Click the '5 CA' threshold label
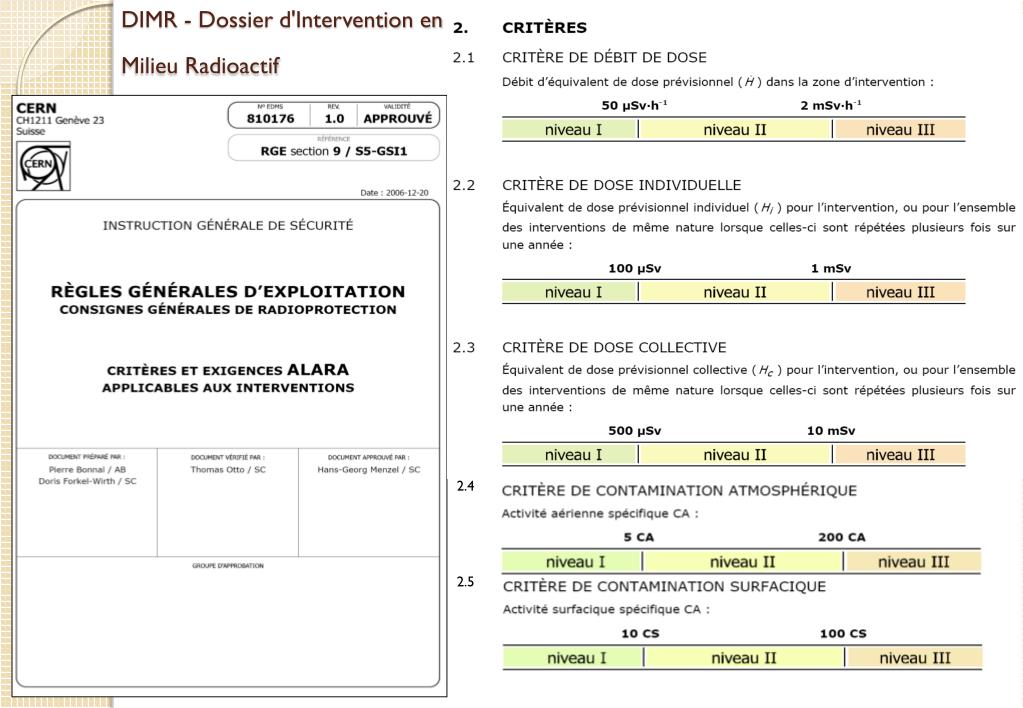The width and height of the screenshot is (1023, 708). tap(638, 538)
